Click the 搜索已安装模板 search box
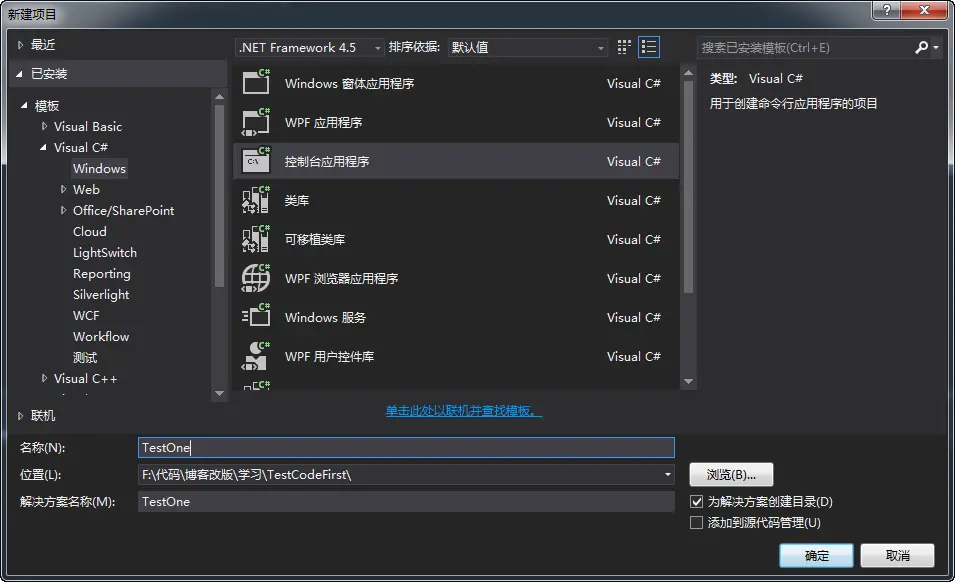Image resolution: width=955 pixels, height=582 pixels. (805, 47)
